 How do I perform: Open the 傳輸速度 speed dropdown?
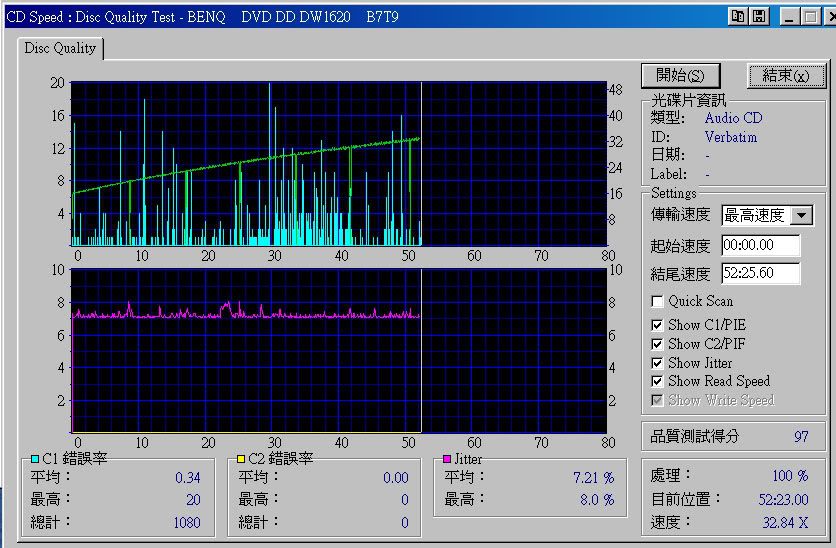(x=801, y=215)
